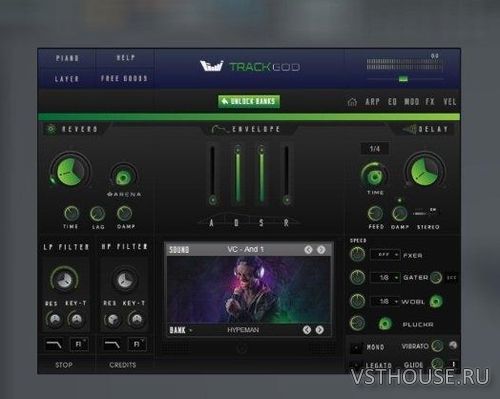Click the Reverb Damp knob
The image size is (500, 399).
tap(125, 213)
